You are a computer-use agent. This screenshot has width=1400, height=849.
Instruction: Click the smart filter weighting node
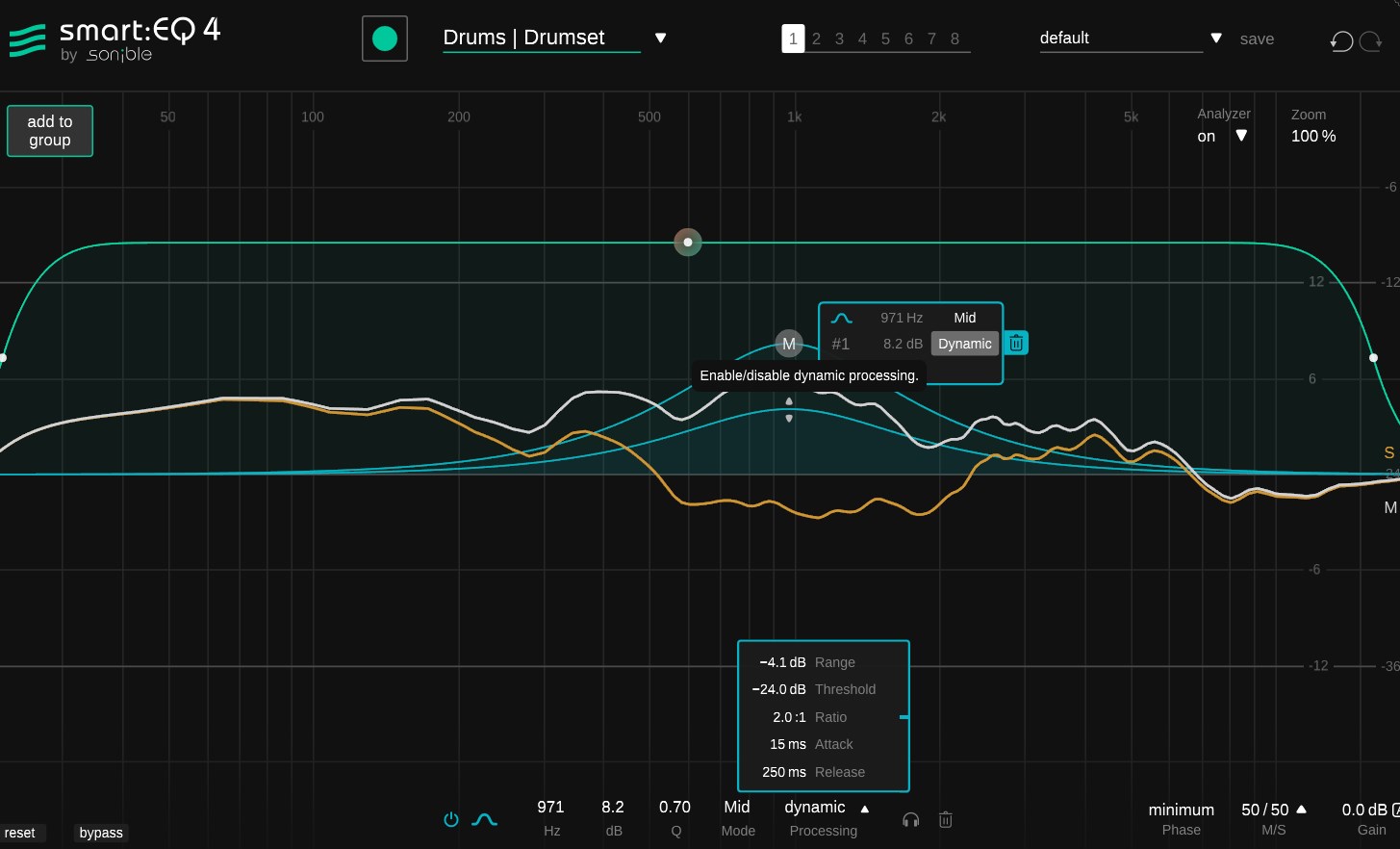pyautogui.click(x=688, y=242)
